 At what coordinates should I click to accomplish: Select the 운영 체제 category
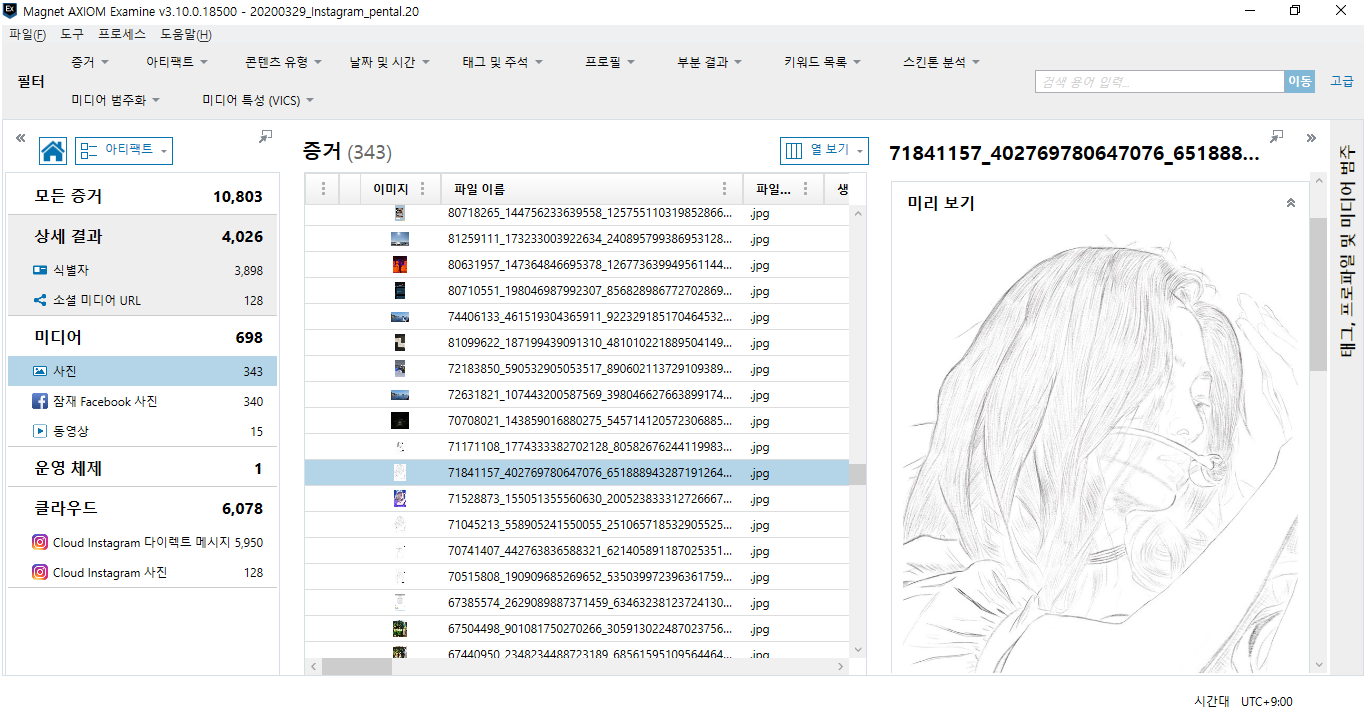142,468
